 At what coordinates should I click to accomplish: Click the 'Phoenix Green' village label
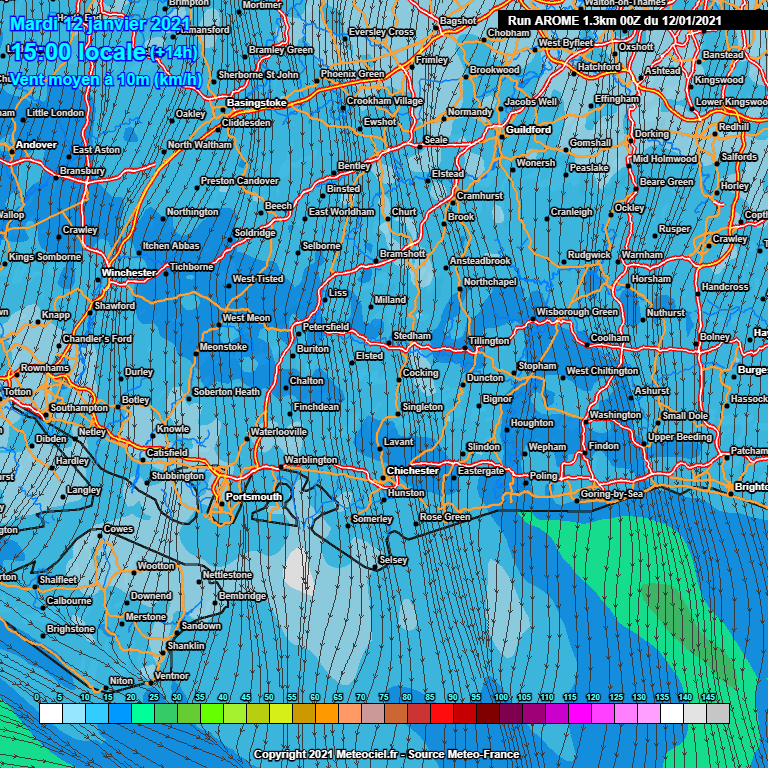coord(352,74)
